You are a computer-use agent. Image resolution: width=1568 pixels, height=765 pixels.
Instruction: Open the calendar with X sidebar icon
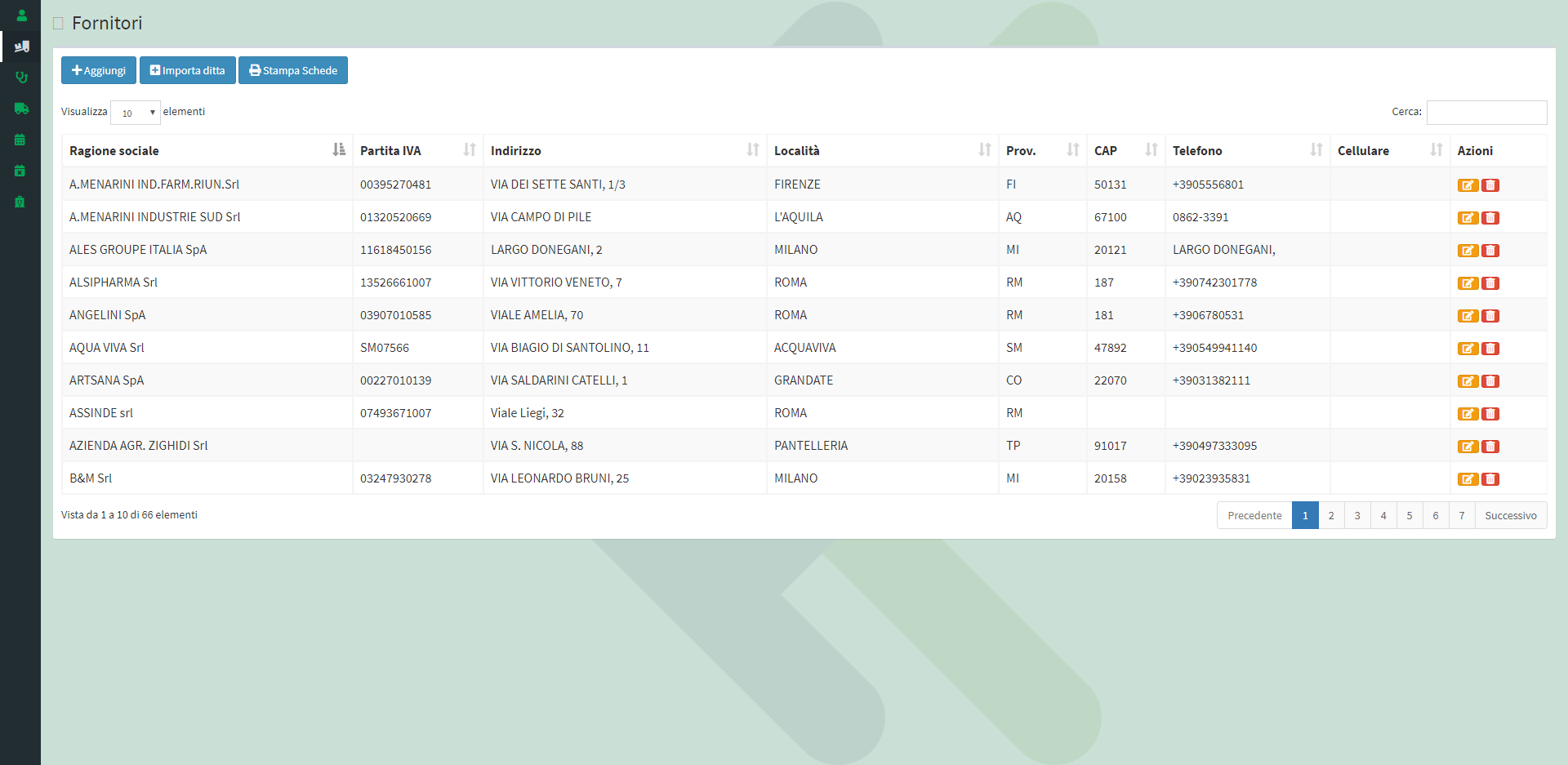(x=20, y=171)
